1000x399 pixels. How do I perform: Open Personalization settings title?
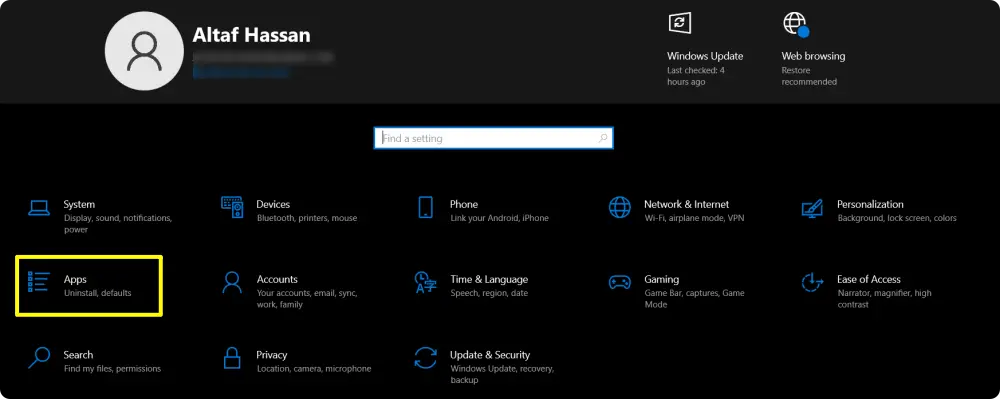(870, 205)
